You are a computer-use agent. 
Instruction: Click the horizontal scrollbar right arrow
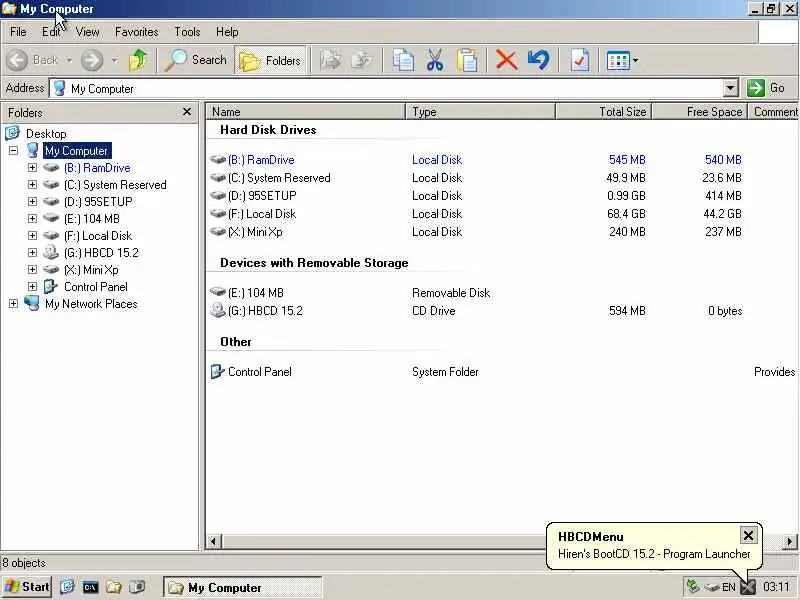pyautogui.click(x=789, y=541)
